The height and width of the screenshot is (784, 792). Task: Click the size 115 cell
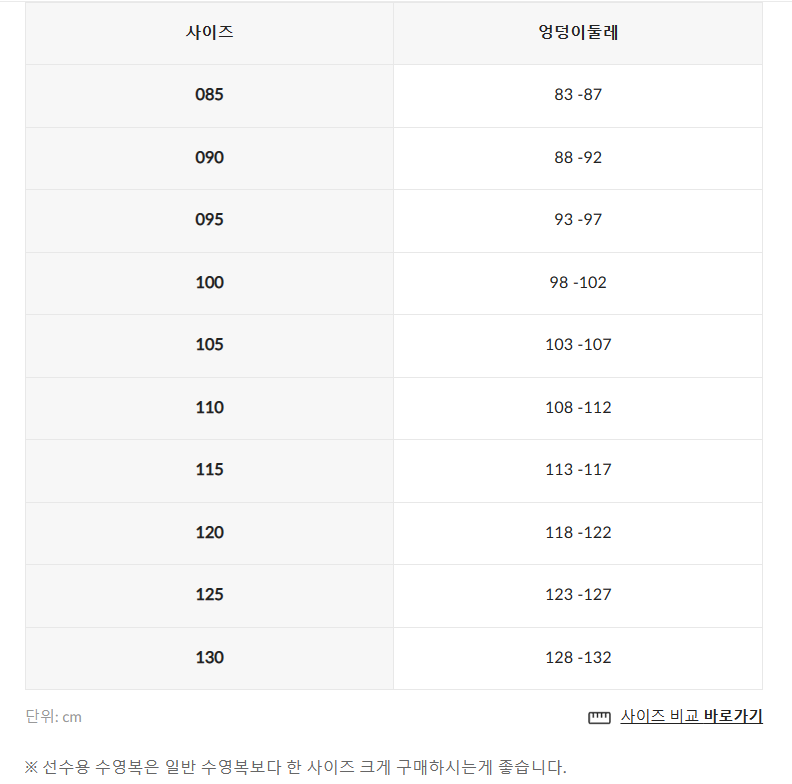[210, 471]
